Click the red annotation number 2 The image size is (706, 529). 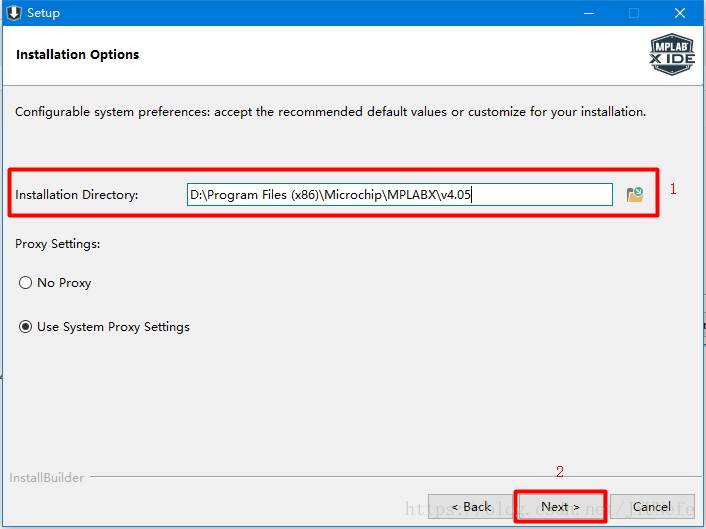pyautogui.click(x=560, y=472)
